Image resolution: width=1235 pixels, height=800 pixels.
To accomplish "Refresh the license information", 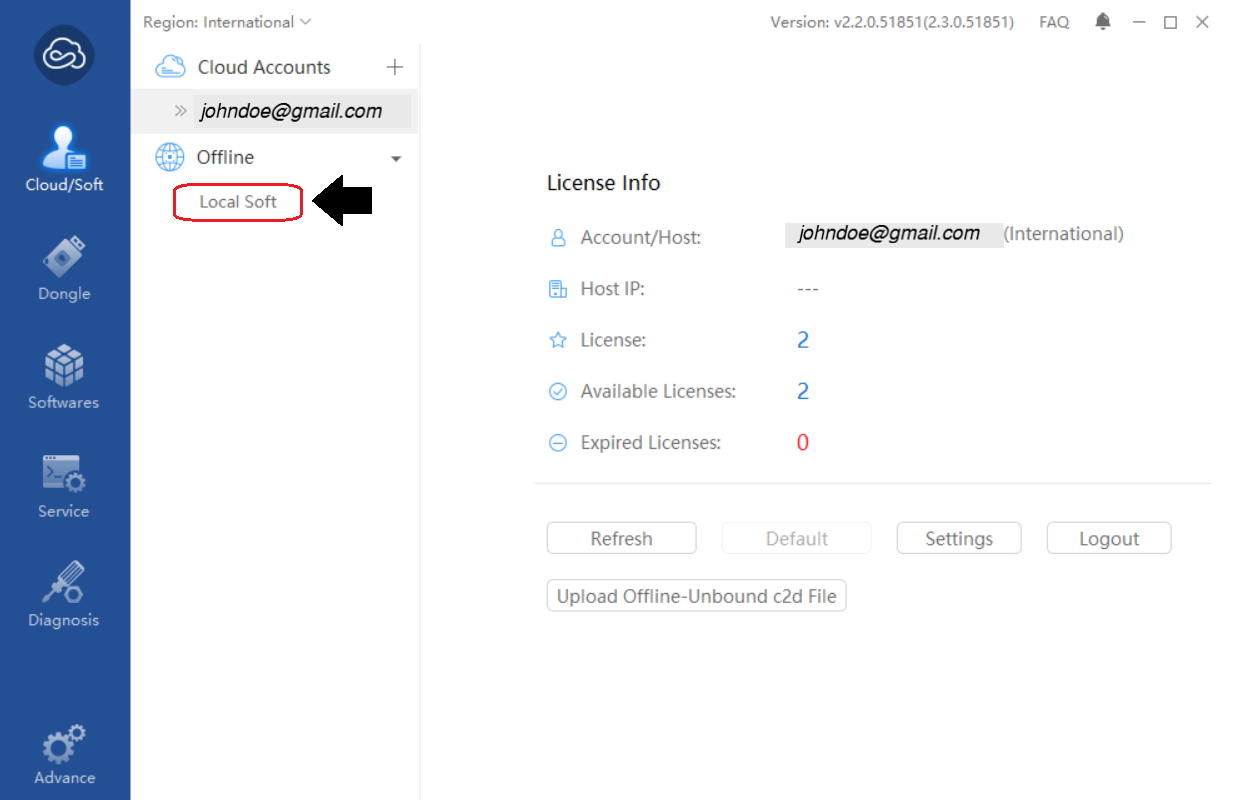I will pos(621,538).
